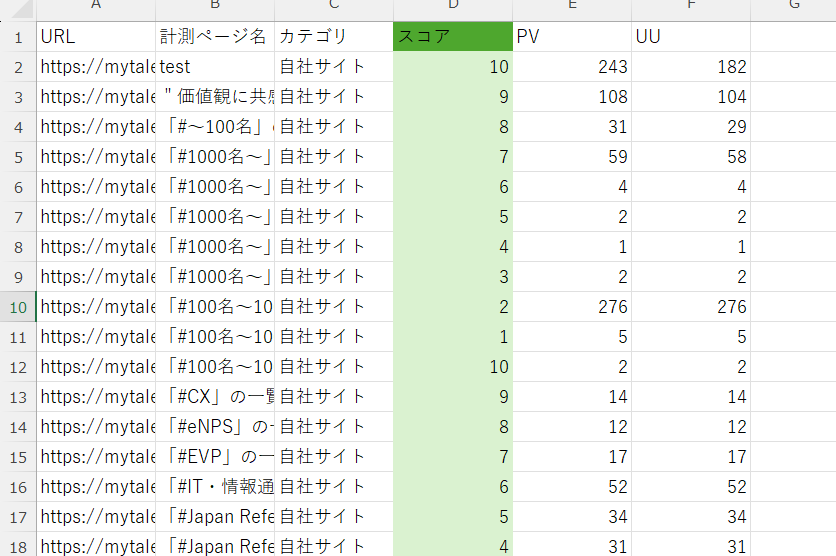Select the 「#IT・情報通 page name cell
The image size is (836, 556).
214,487
